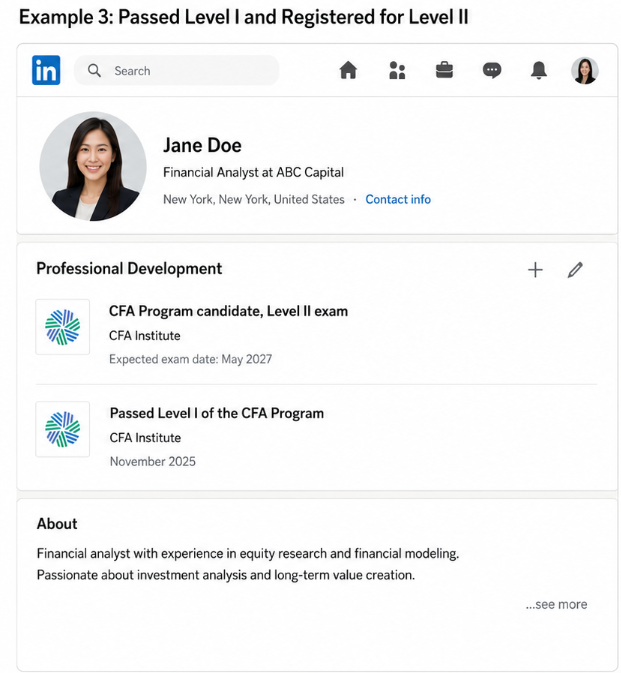
Task: Open Messaging speech bubble icon
Action: point(492,70)
